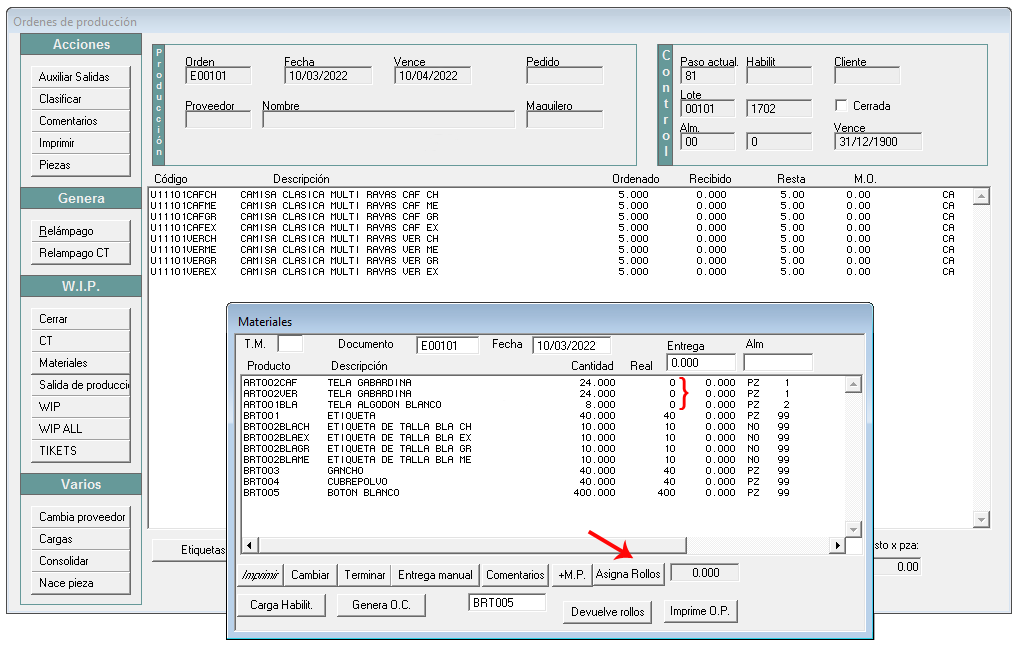This screenshot has width=1025, height=649.
Task: Click the Cargas button
Action: click(x=80, y=539)
